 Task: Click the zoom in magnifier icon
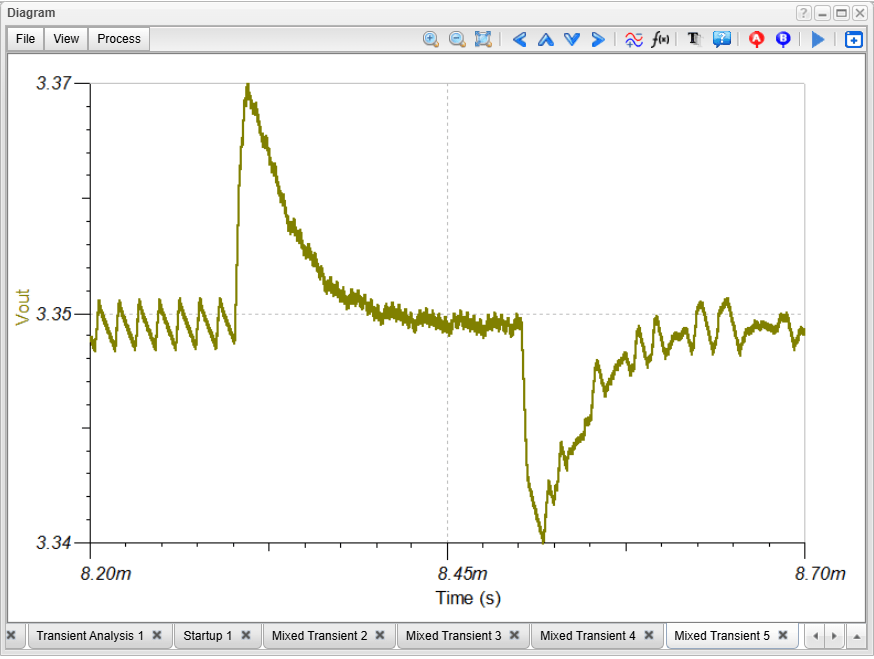pyautogui.click(x=431, y=39)
